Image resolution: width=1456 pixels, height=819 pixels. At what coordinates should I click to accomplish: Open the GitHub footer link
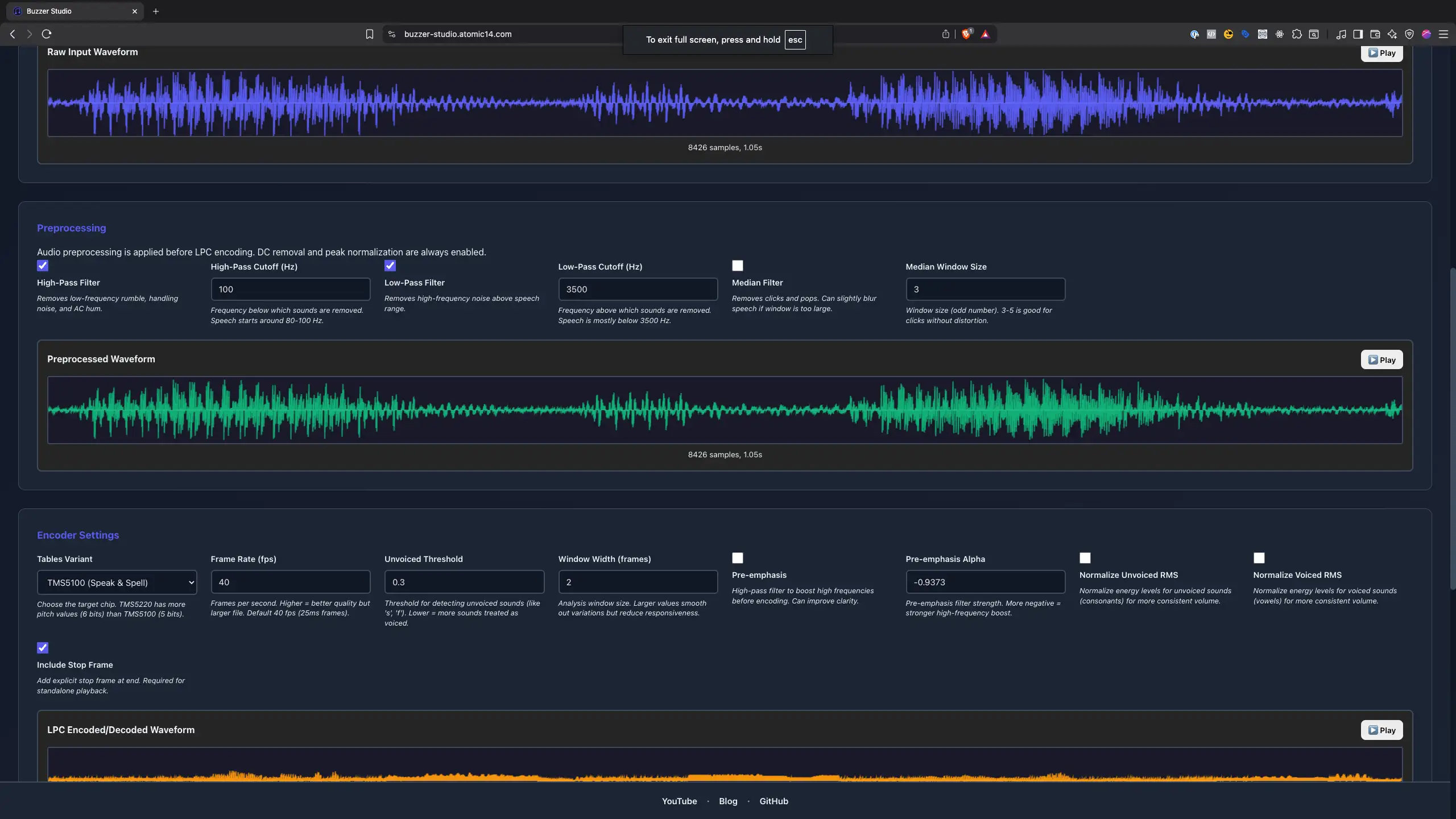coord(773,801)
